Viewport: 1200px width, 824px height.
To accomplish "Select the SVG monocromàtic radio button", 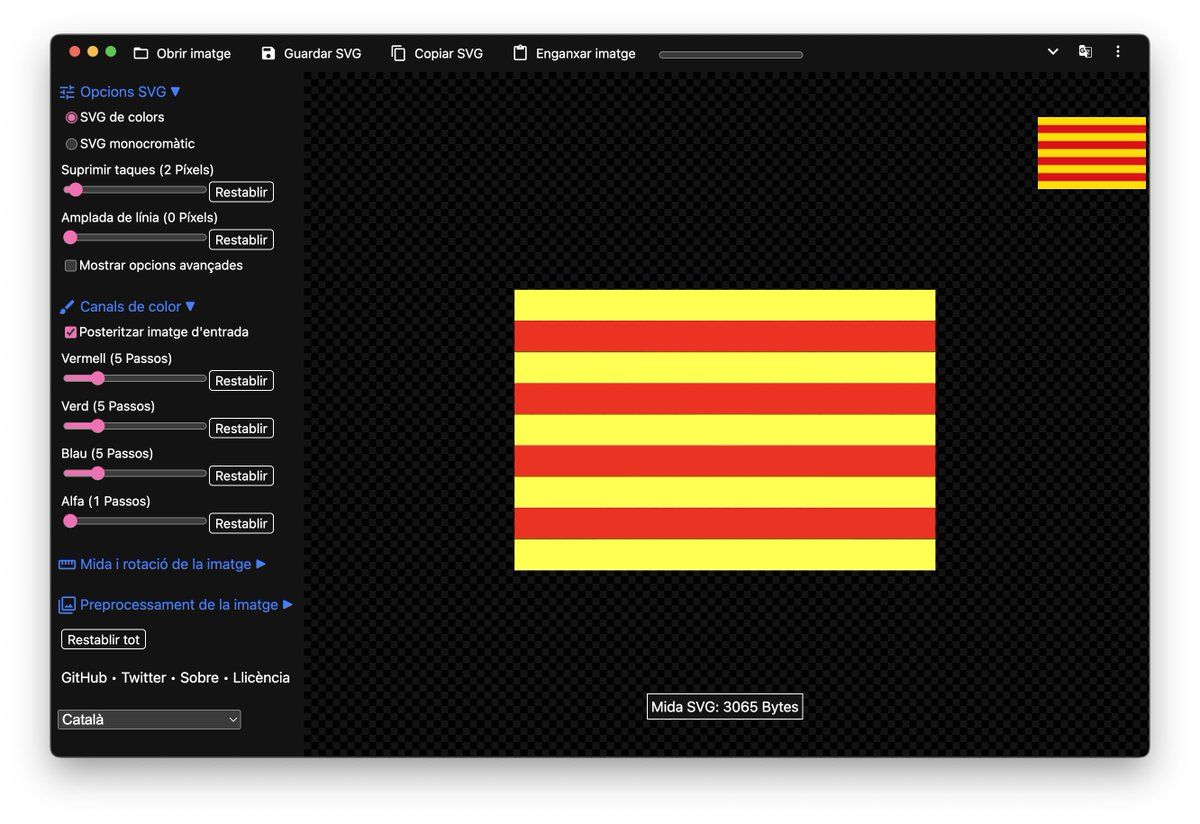I will 71,144.
